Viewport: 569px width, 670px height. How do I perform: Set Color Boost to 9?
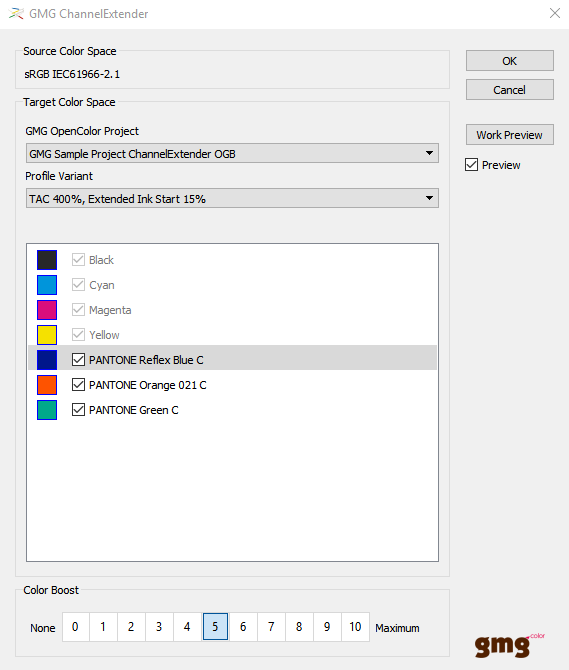tap(327, 627)
